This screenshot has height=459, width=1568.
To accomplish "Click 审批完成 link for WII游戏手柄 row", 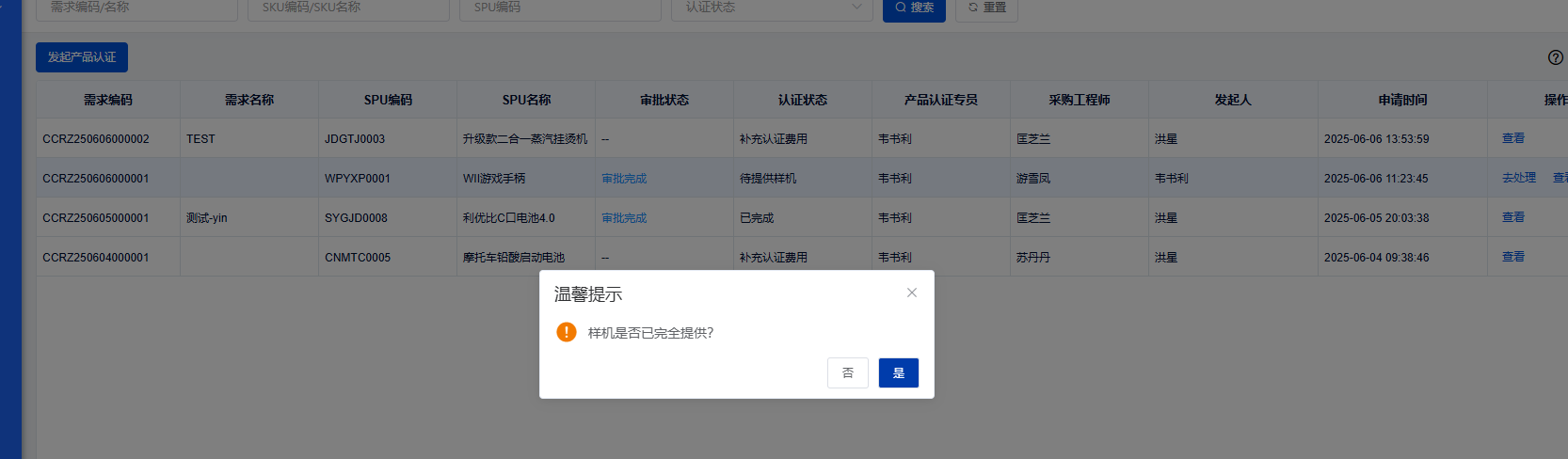I will click(x=624, y=179).
